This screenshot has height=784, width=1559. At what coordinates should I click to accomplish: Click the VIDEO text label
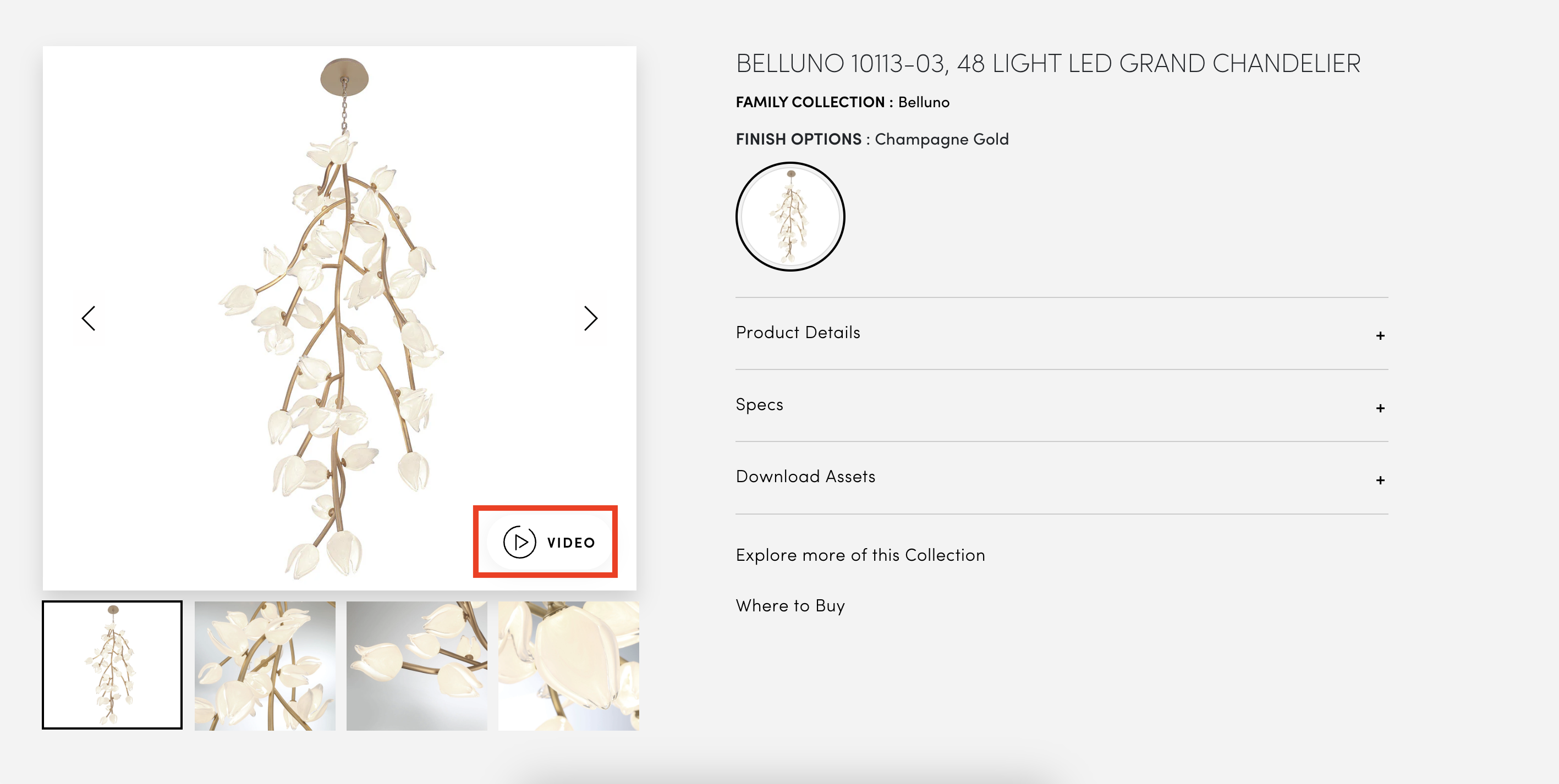pyautogui.click(x=570, y=543)
